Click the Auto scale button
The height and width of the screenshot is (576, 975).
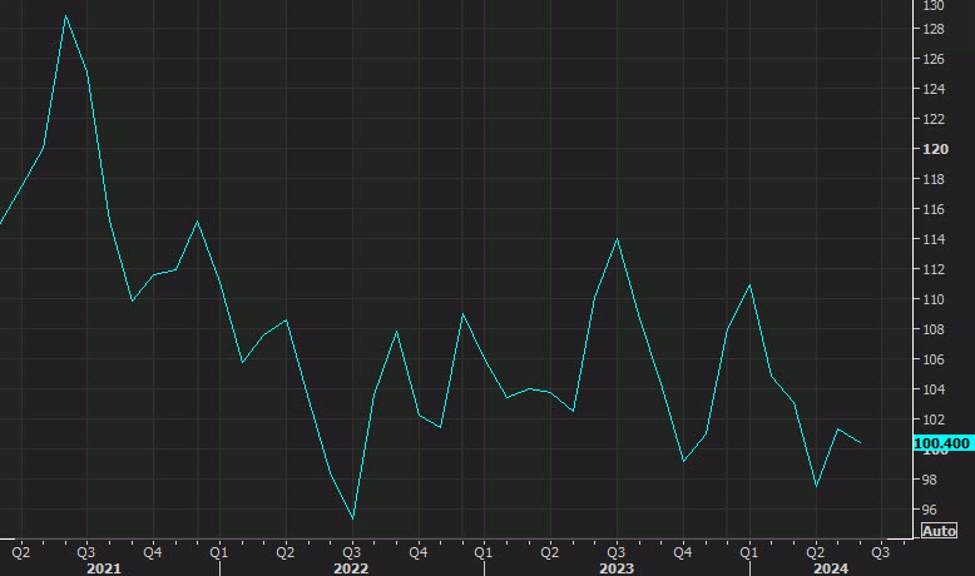(938, 529)
